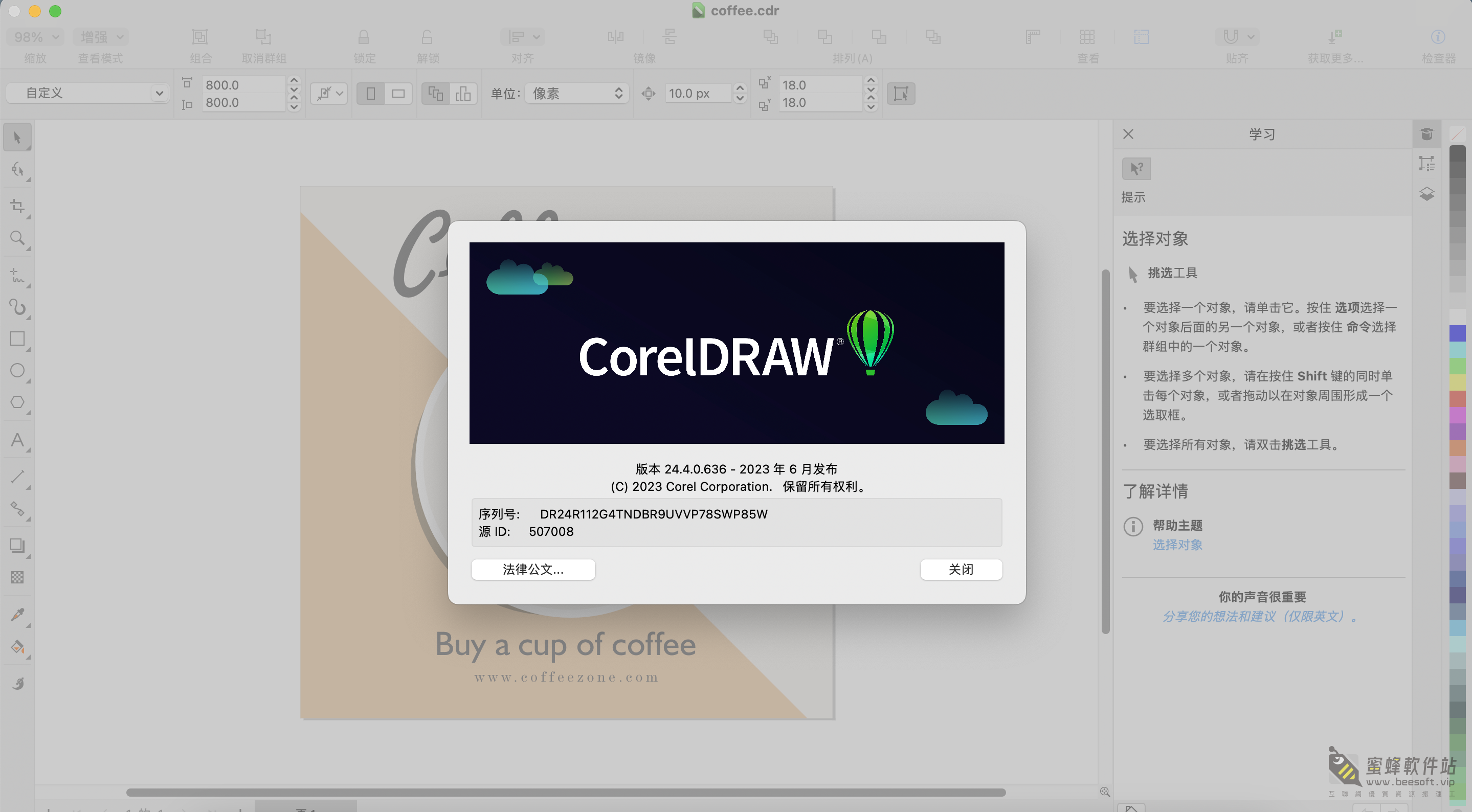
Task: Click the page width input field
Action: (244, 84)
